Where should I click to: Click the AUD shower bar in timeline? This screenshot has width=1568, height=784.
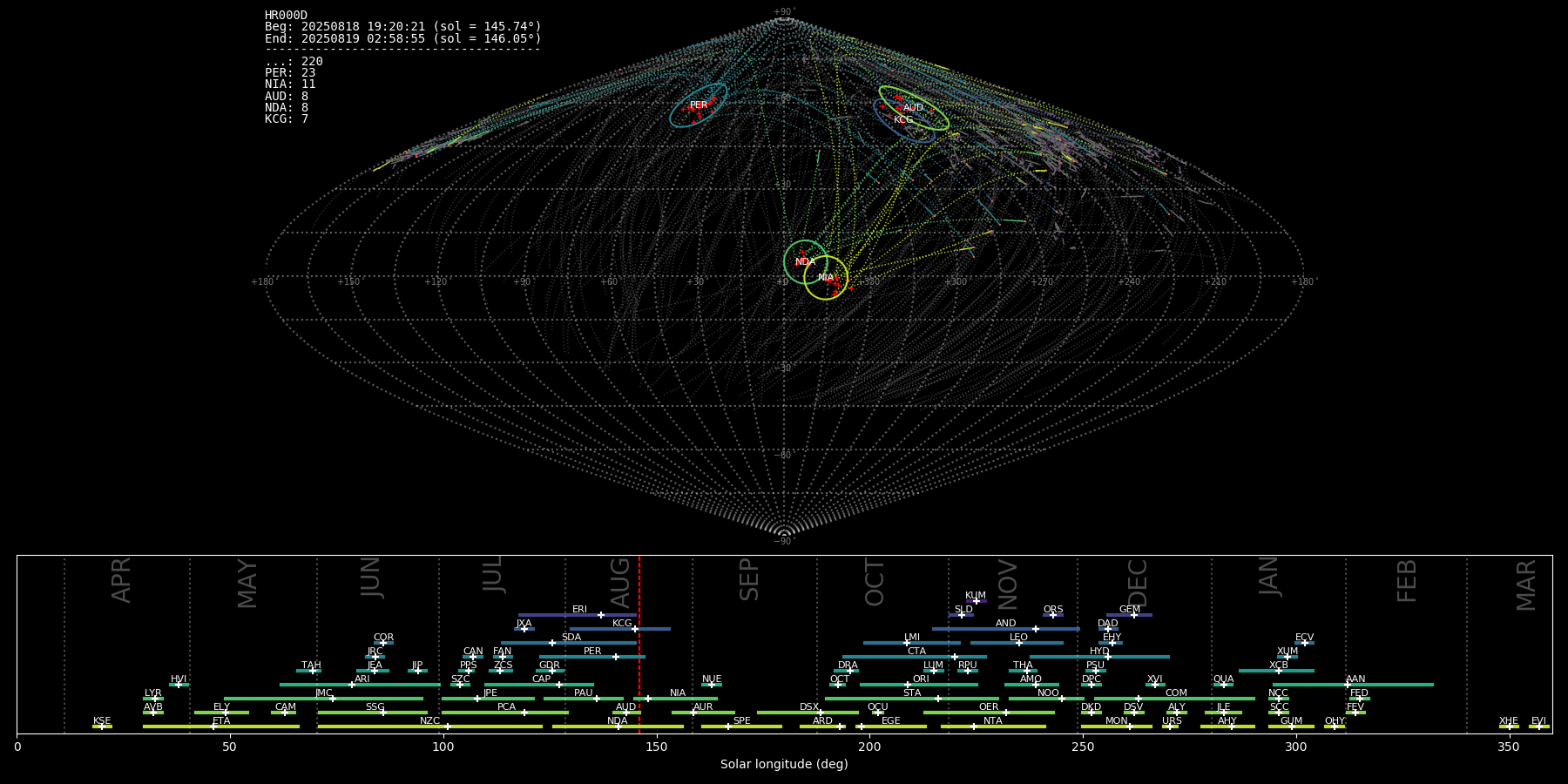pos(626,713)
